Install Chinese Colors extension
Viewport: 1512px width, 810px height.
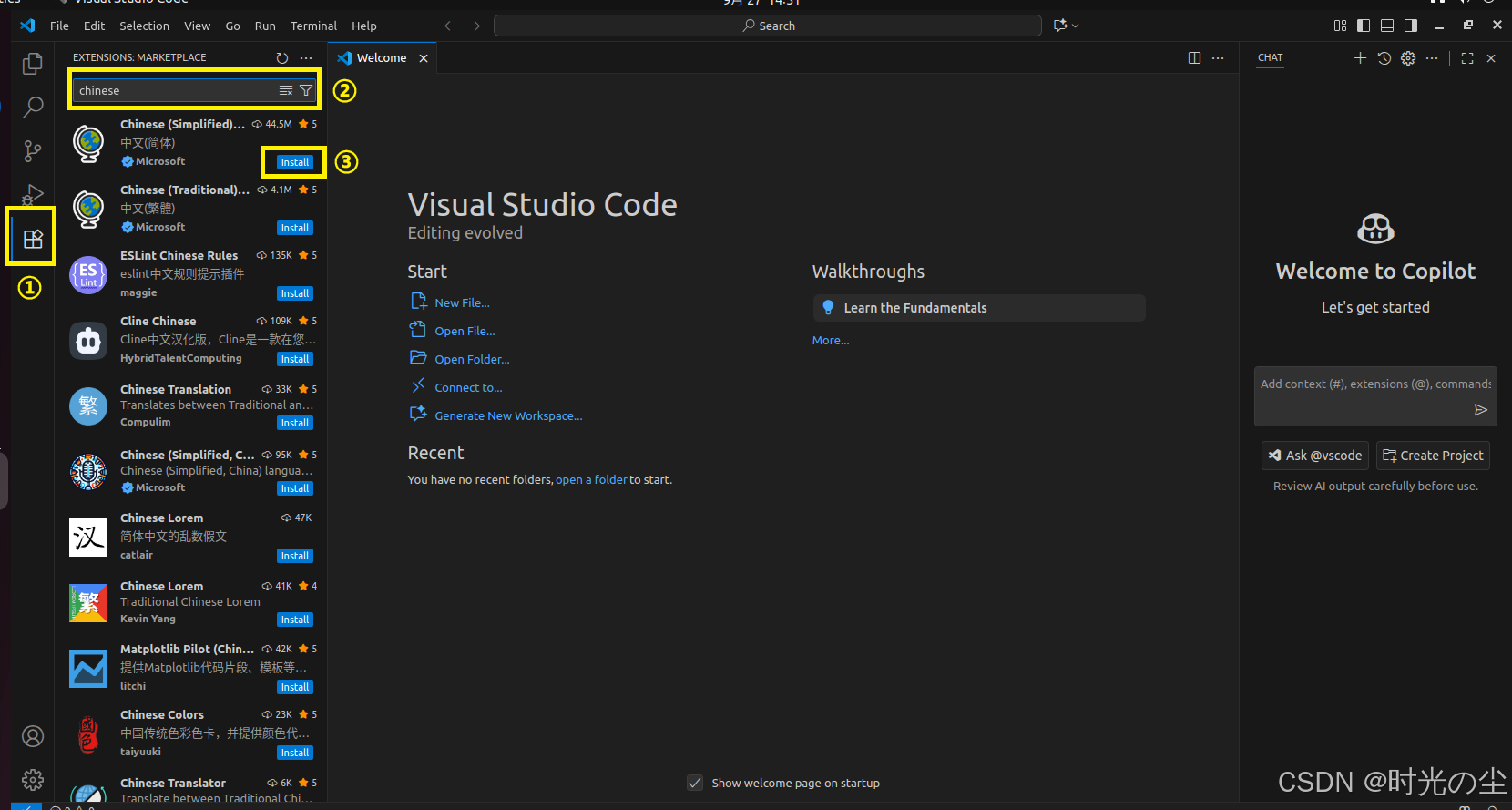click(295, 753)
